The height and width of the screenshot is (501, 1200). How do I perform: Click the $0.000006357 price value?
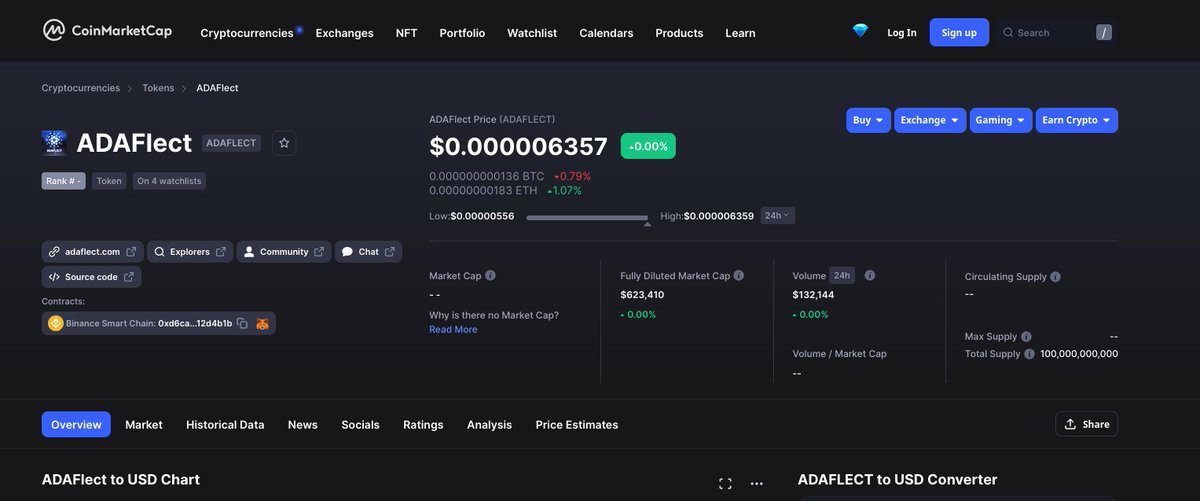click(518, 146)
